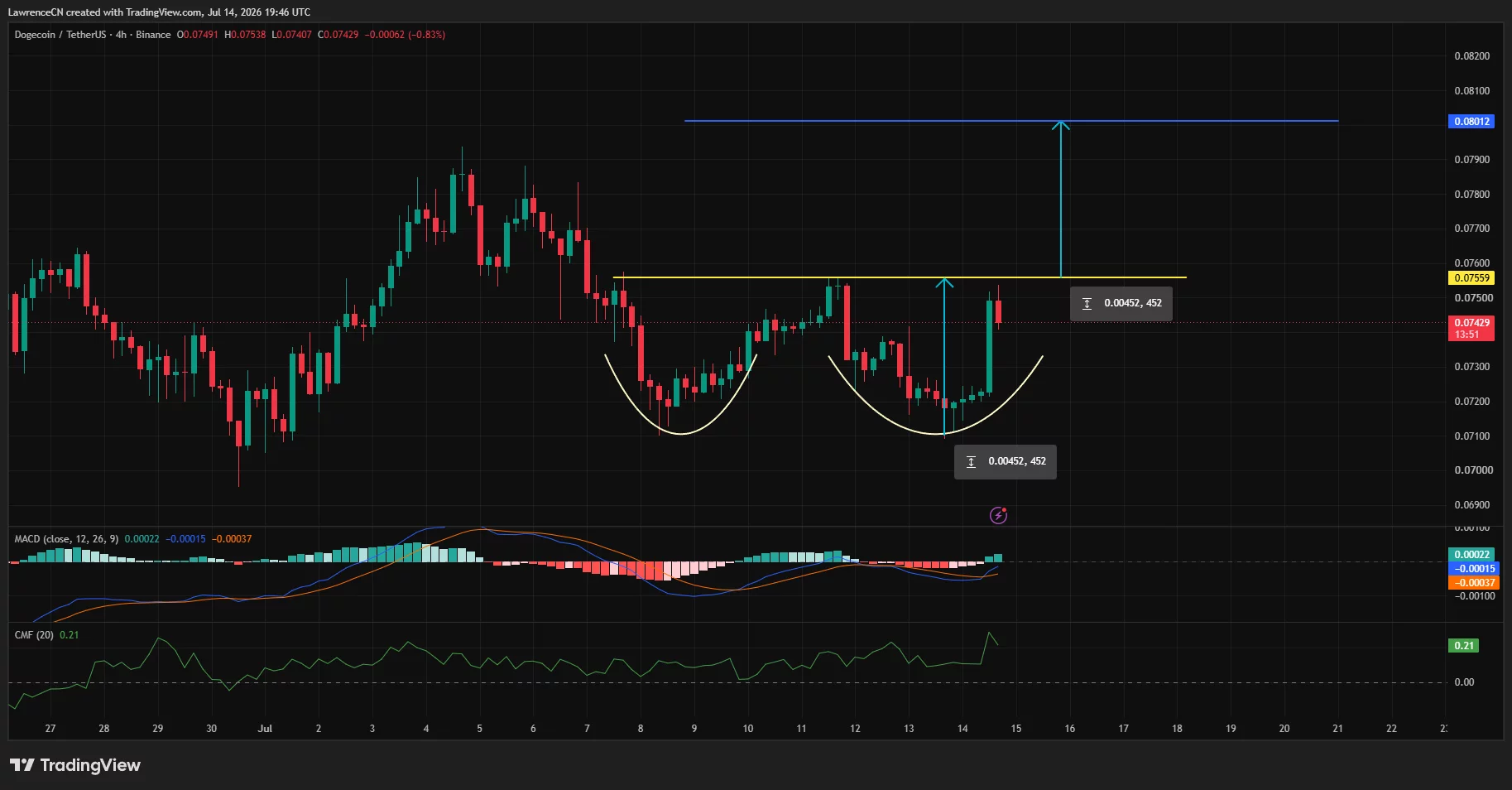Click the Jul date label on time axis

click(x=265, y=729)
